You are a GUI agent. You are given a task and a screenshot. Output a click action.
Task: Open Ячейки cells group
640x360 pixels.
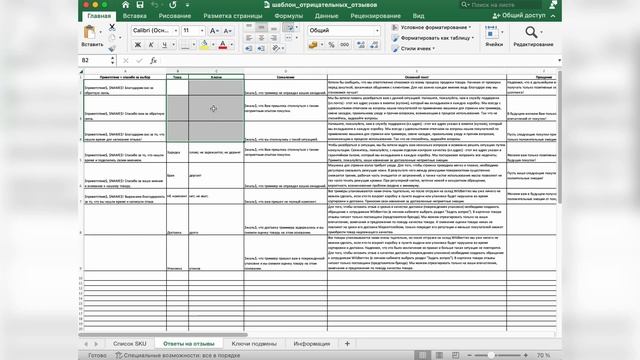tap(494, 36)
